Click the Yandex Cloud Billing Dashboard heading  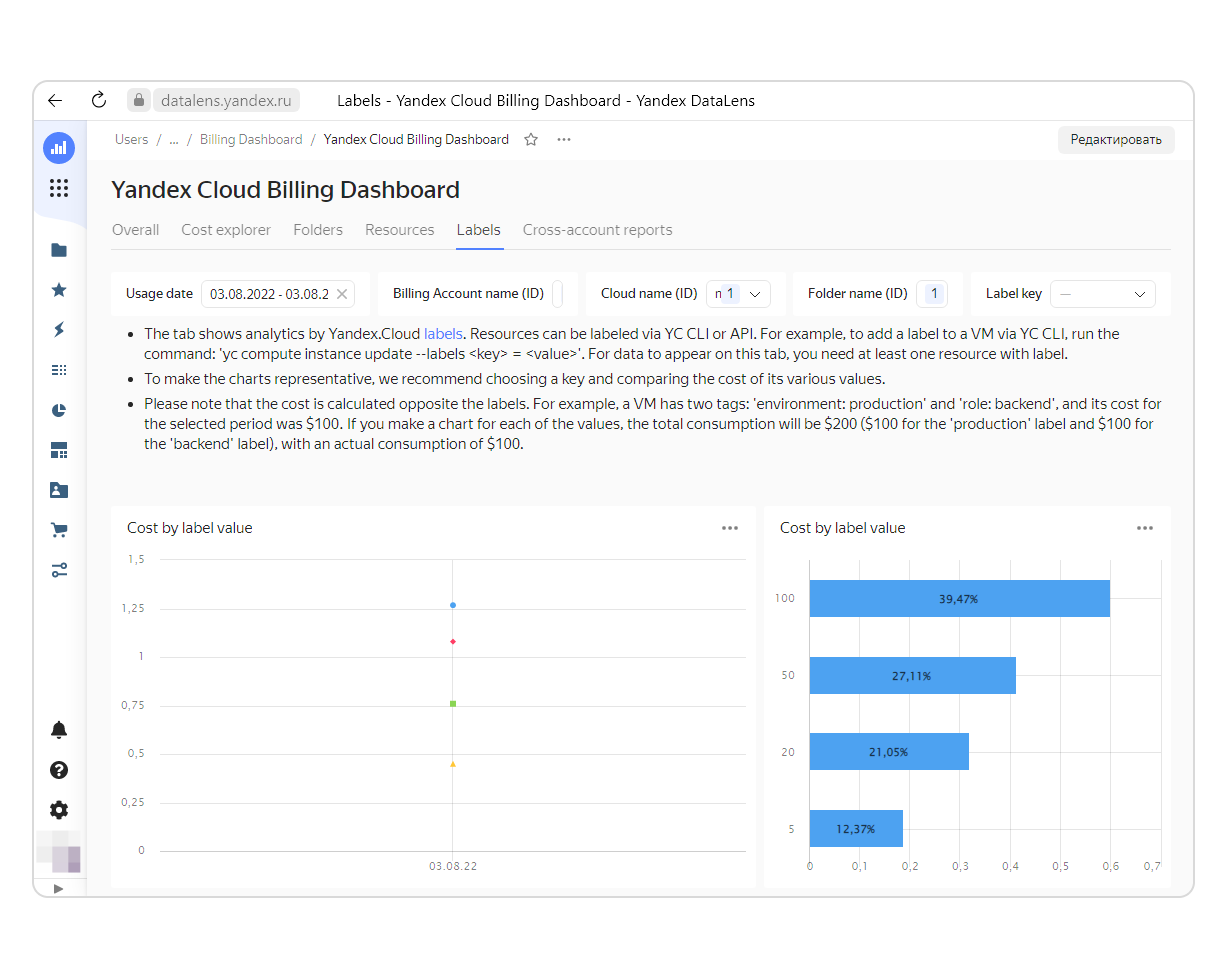(x=285, y=190)
